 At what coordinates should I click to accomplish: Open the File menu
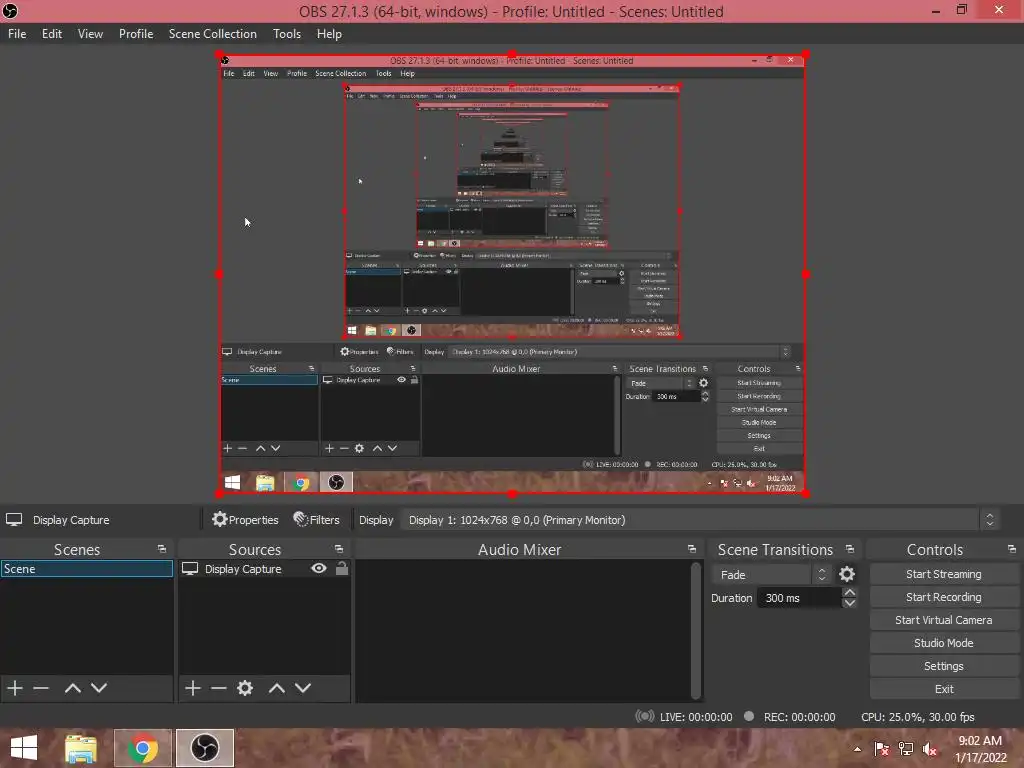(x=17, y=34)
